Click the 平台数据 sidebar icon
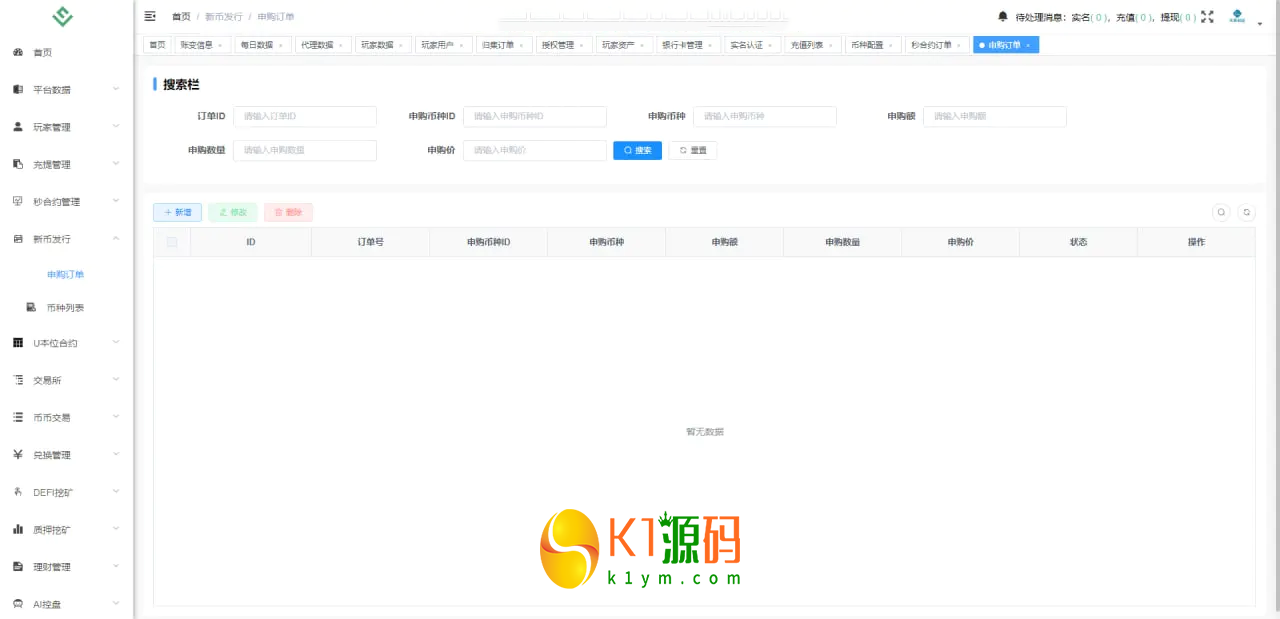 (18, 89)
